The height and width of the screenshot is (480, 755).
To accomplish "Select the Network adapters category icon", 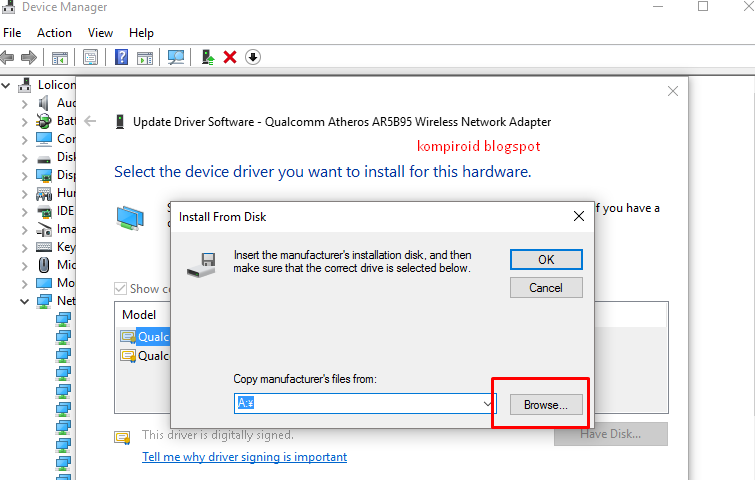I will 44,301.
